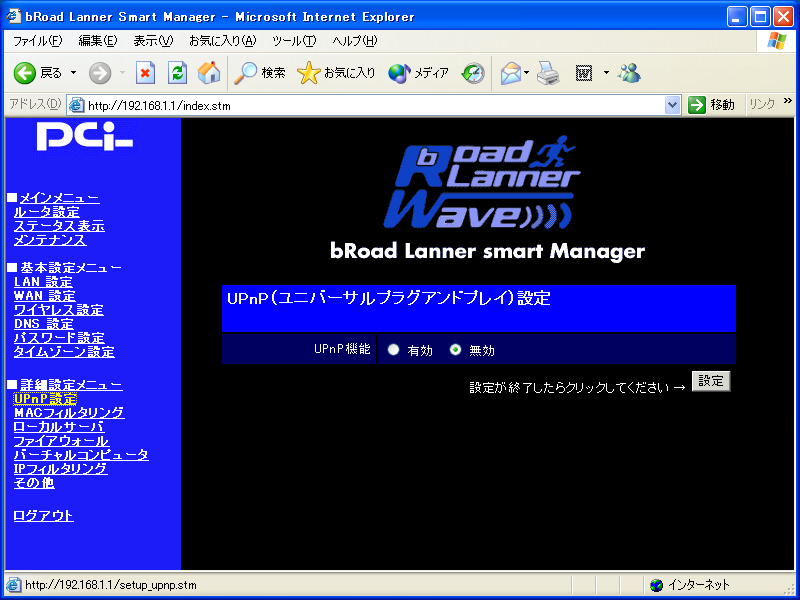Open the Edit button dropdown arrow
Viewport: 800px width, 600px height.
(x=606, y=73)
